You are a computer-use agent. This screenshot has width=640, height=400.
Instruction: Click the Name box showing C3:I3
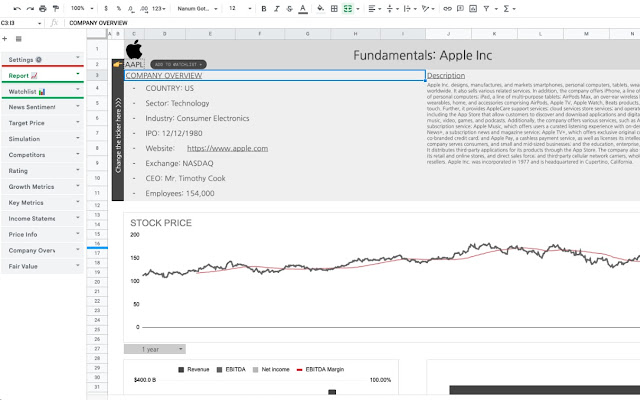(20, 23)
